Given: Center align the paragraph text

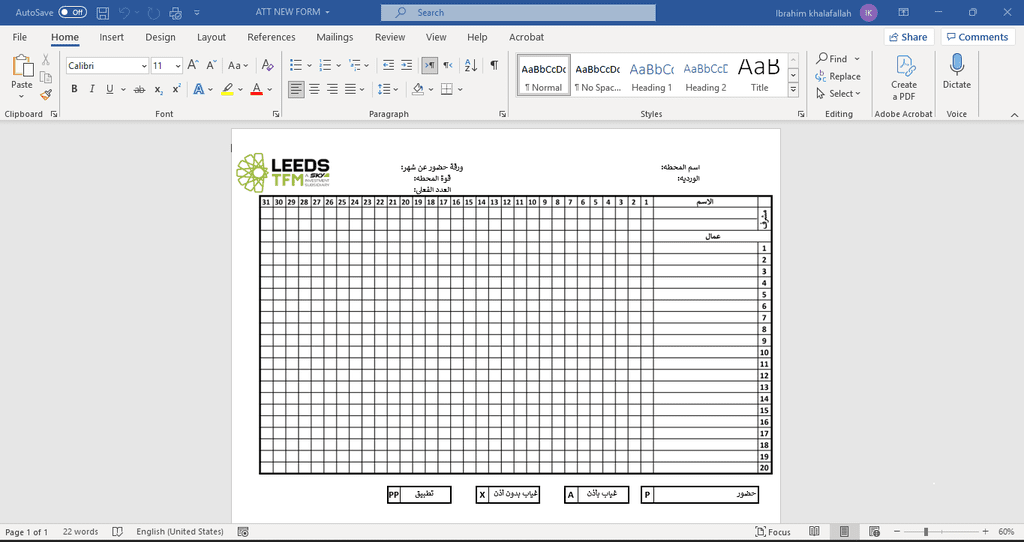Looking at the screenshot, I should pos(315,89).
